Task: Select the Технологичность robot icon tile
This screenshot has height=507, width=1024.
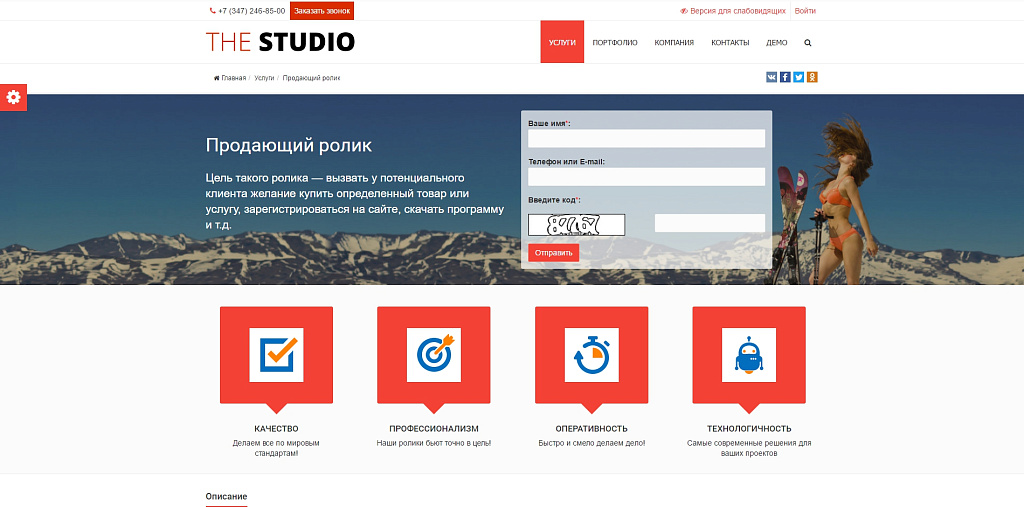Action: (x=748, y=354)
